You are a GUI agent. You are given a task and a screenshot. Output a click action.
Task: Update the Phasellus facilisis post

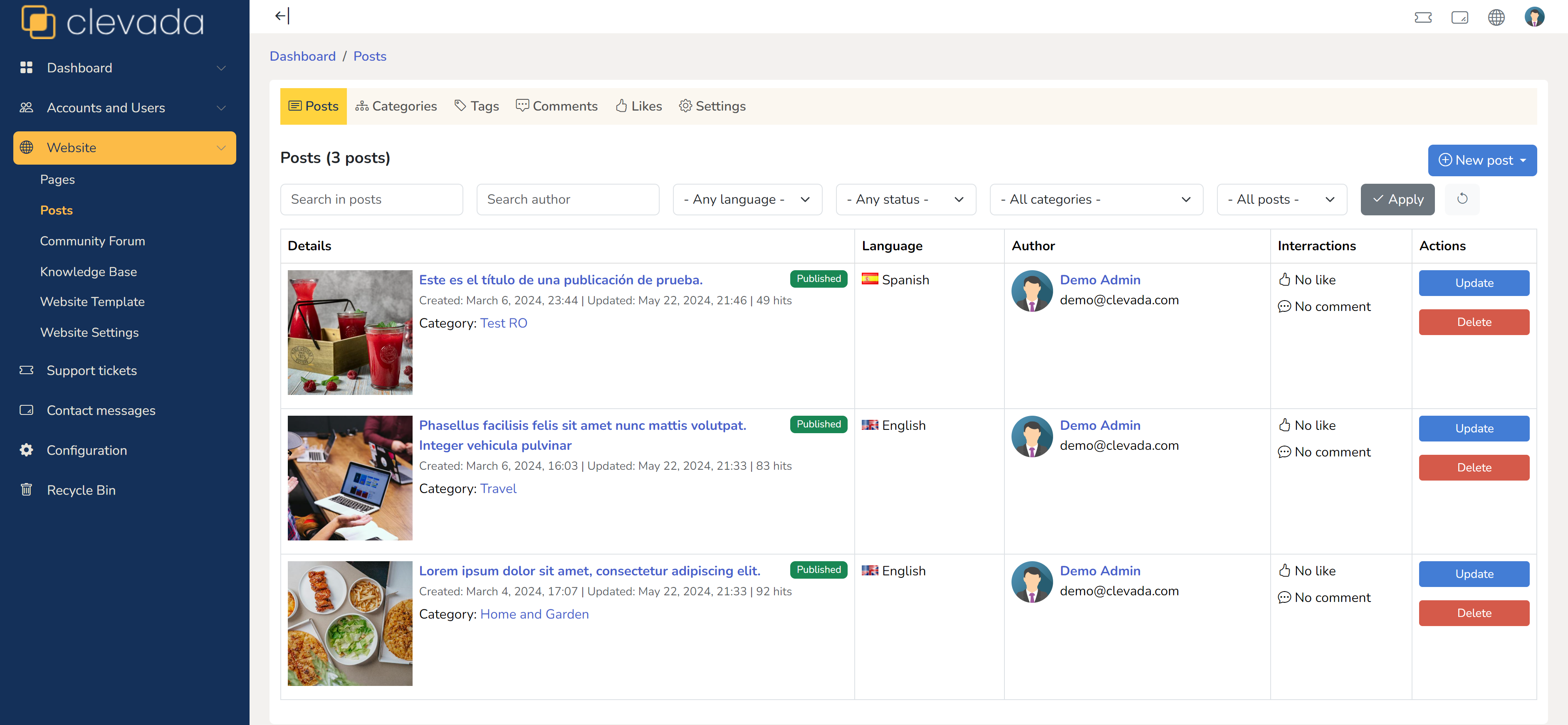(1474, 428)
